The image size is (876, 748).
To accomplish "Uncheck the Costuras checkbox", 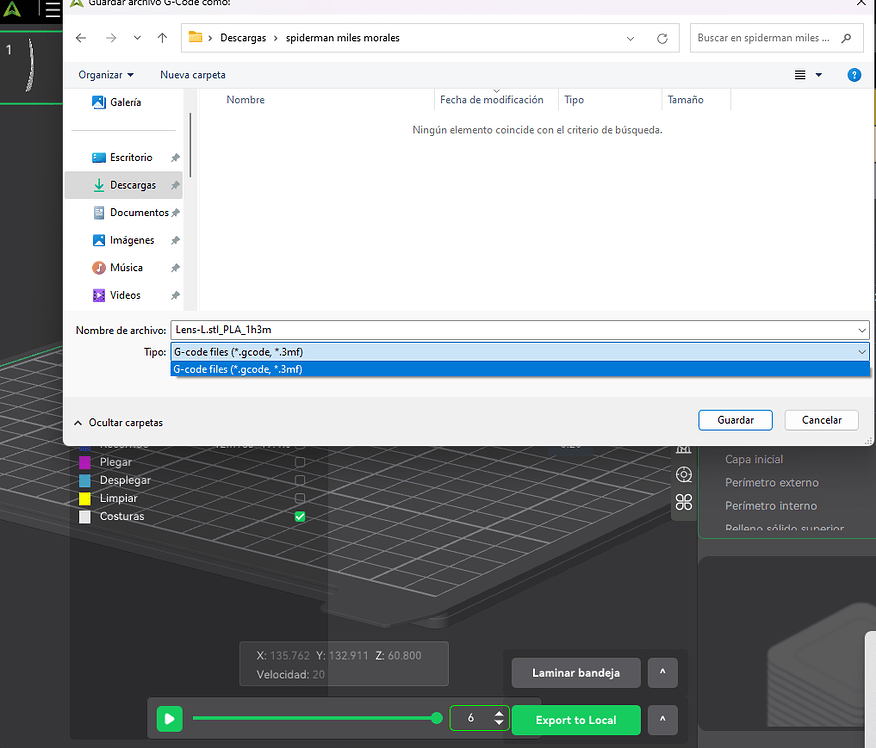I will click(x=299, y=516).
